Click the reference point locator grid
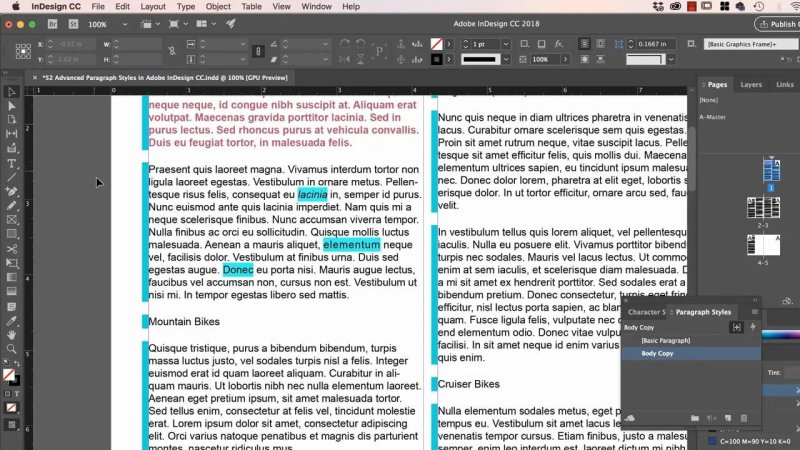This screenshot has height=450, width=800. pos(23,52)
